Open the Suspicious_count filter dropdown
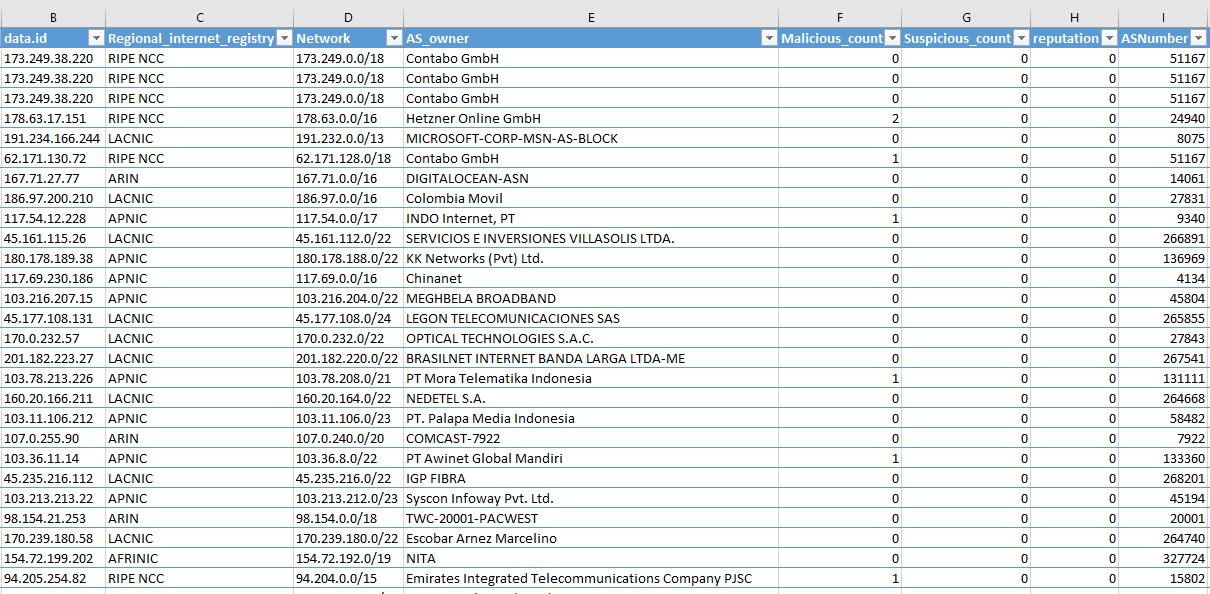This screenshot has width=1210, height=594. [x=1021, y=38]
